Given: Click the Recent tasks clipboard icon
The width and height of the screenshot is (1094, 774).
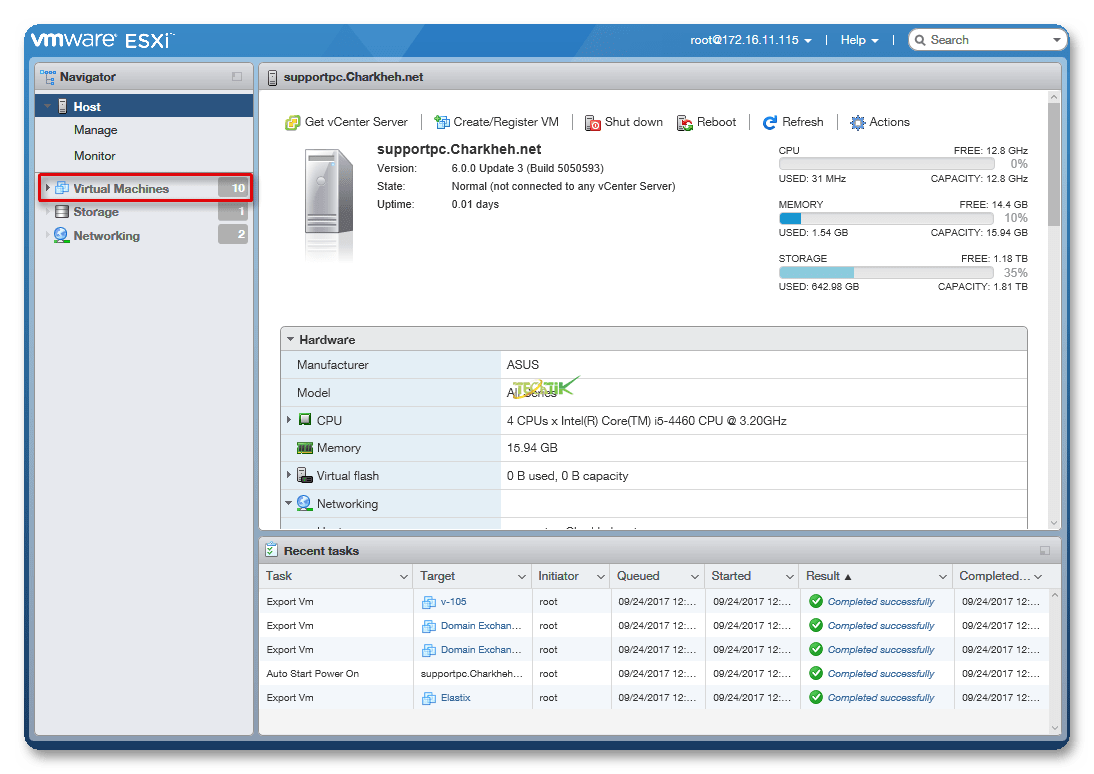Looking at the screenshot, I should coord(271,550).
